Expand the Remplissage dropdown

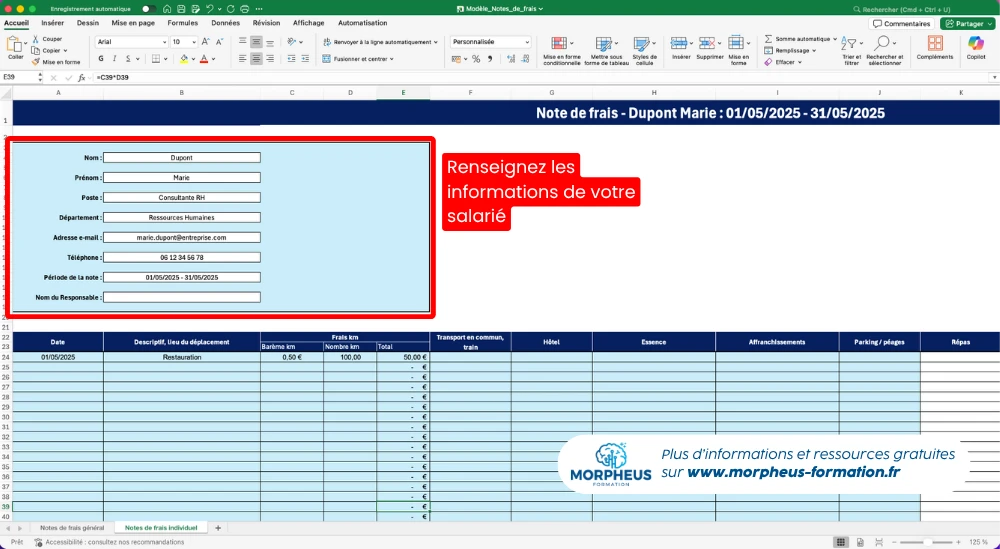tap(814, 50)
